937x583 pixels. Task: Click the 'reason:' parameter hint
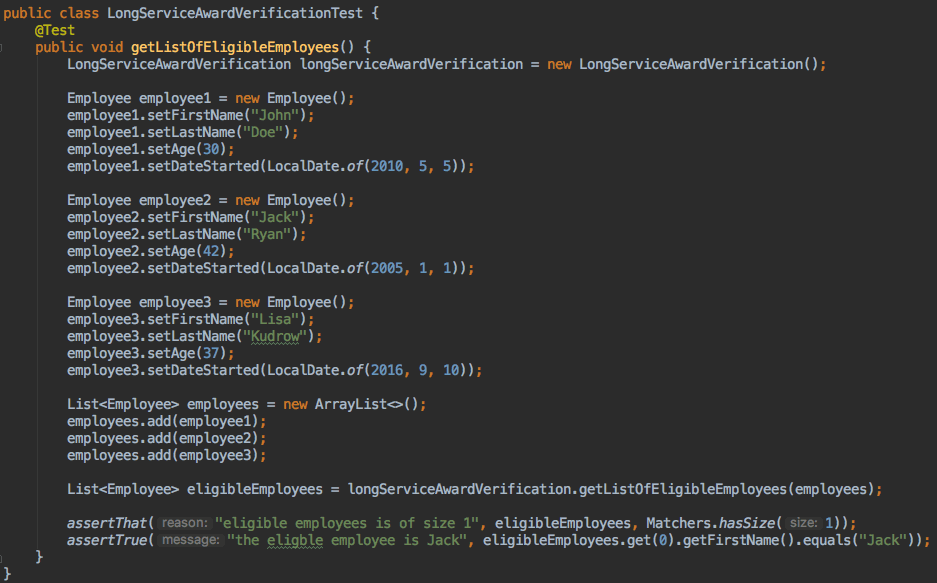pyautogui.click(x=185, y=523)
